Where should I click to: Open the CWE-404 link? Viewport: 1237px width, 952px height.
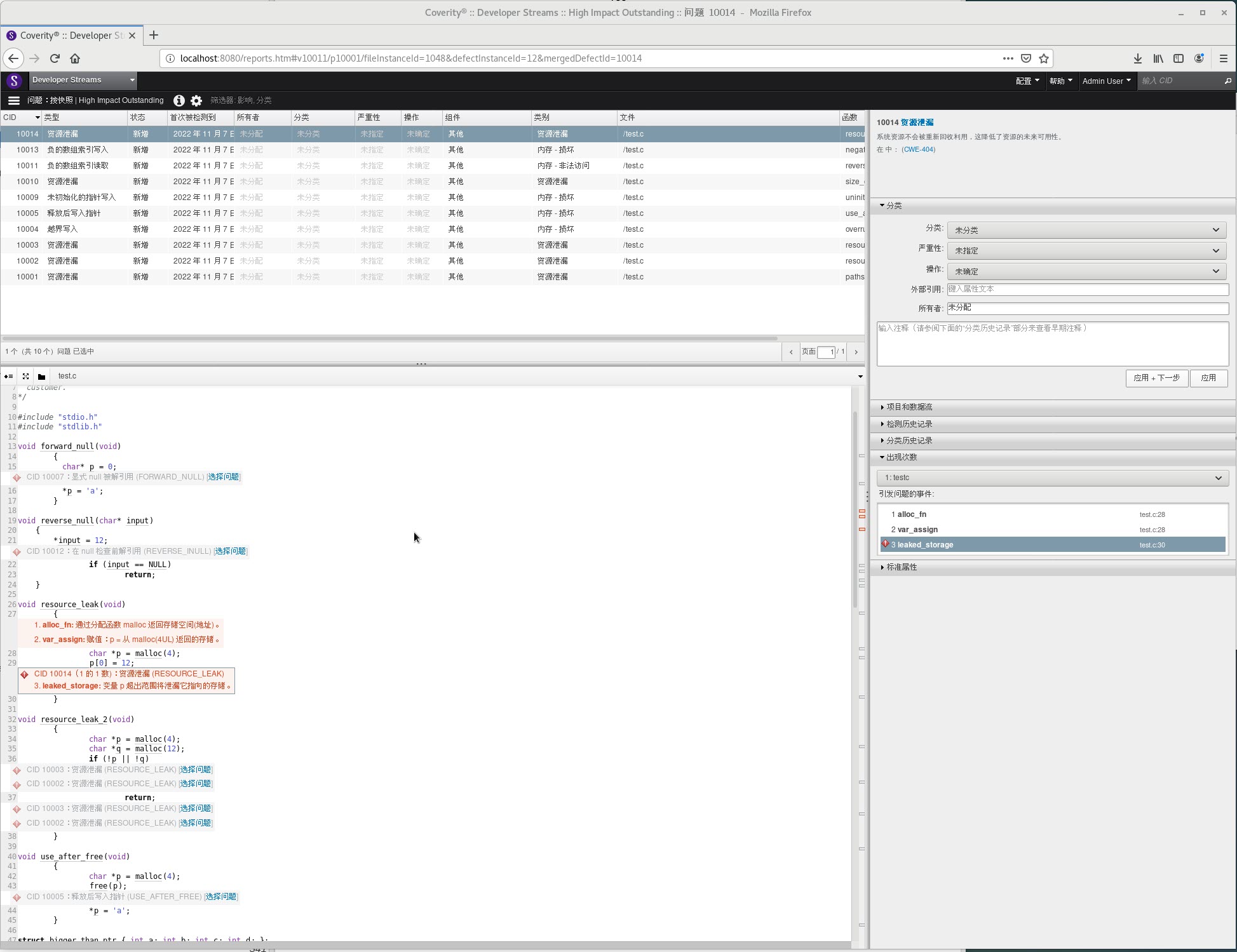(918, 150)
